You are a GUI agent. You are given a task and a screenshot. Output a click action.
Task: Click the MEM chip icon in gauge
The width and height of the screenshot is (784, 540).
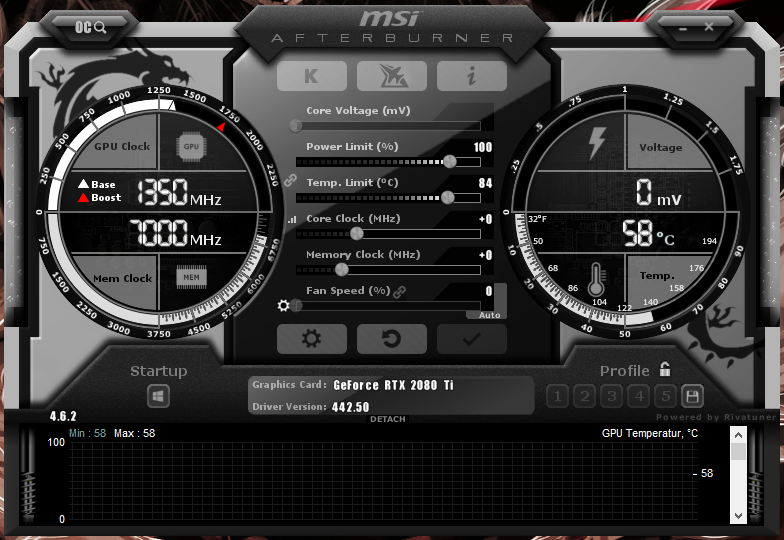pos(191,278)
